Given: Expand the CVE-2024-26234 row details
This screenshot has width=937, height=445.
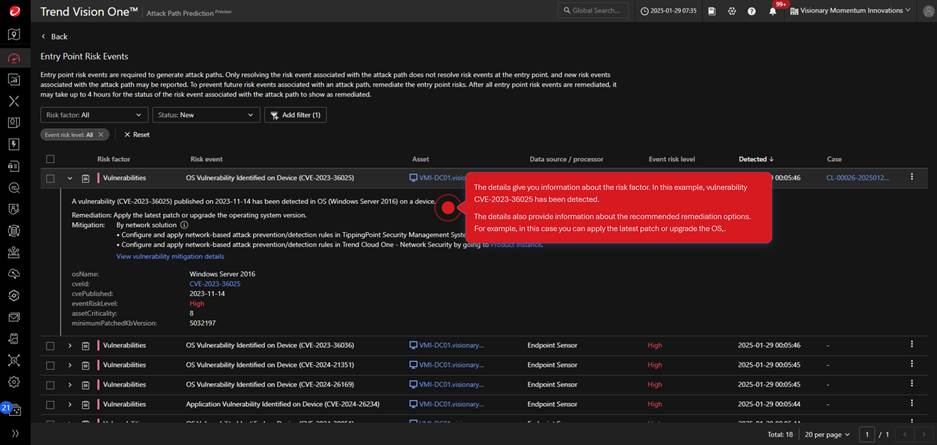Looking at the screenshot, I should pos(70,404).
